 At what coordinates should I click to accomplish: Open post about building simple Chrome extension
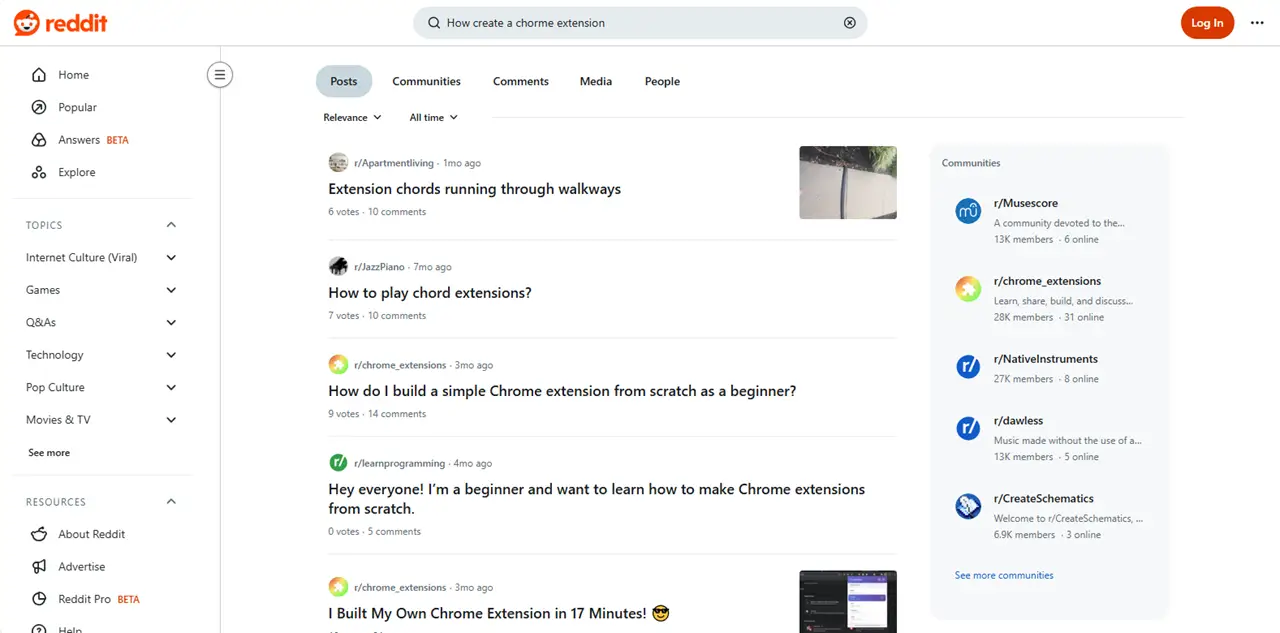[x=562, y=391]
